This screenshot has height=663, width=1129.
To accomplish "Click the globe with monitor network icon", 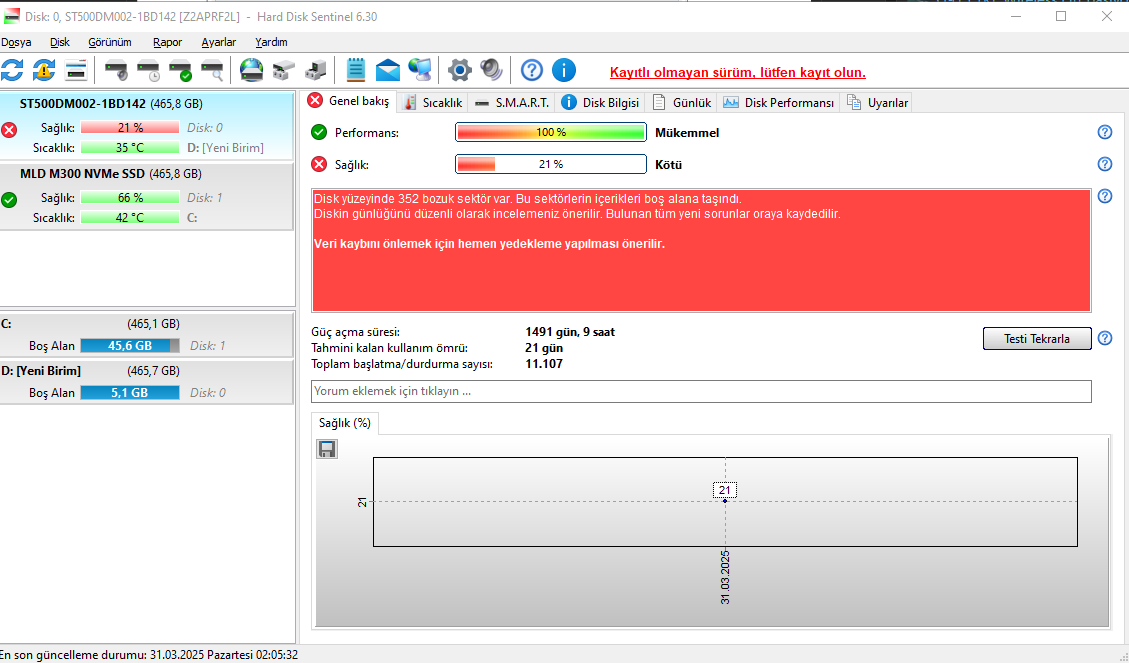I will click(419, 71).
